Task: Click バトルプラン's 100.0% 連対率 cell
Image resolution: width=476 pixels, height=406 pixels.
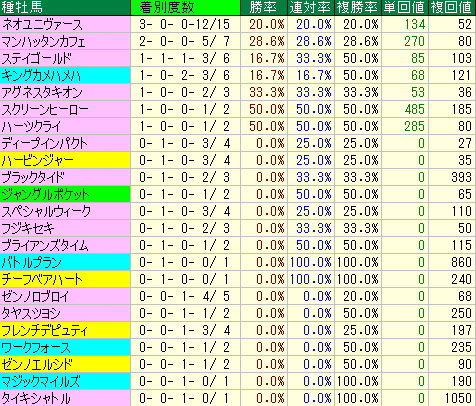Action: (x=311, y=263)
